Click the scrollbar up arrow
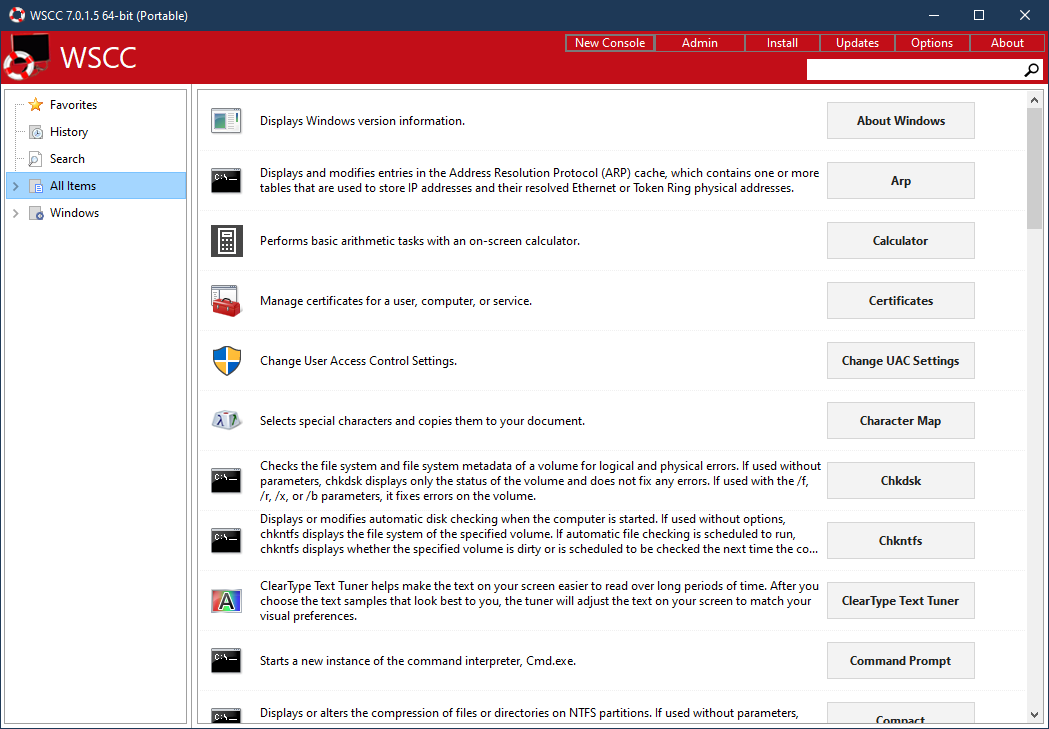The height and width of the screenshot is (729, 1049). [x=1034, y=100]
